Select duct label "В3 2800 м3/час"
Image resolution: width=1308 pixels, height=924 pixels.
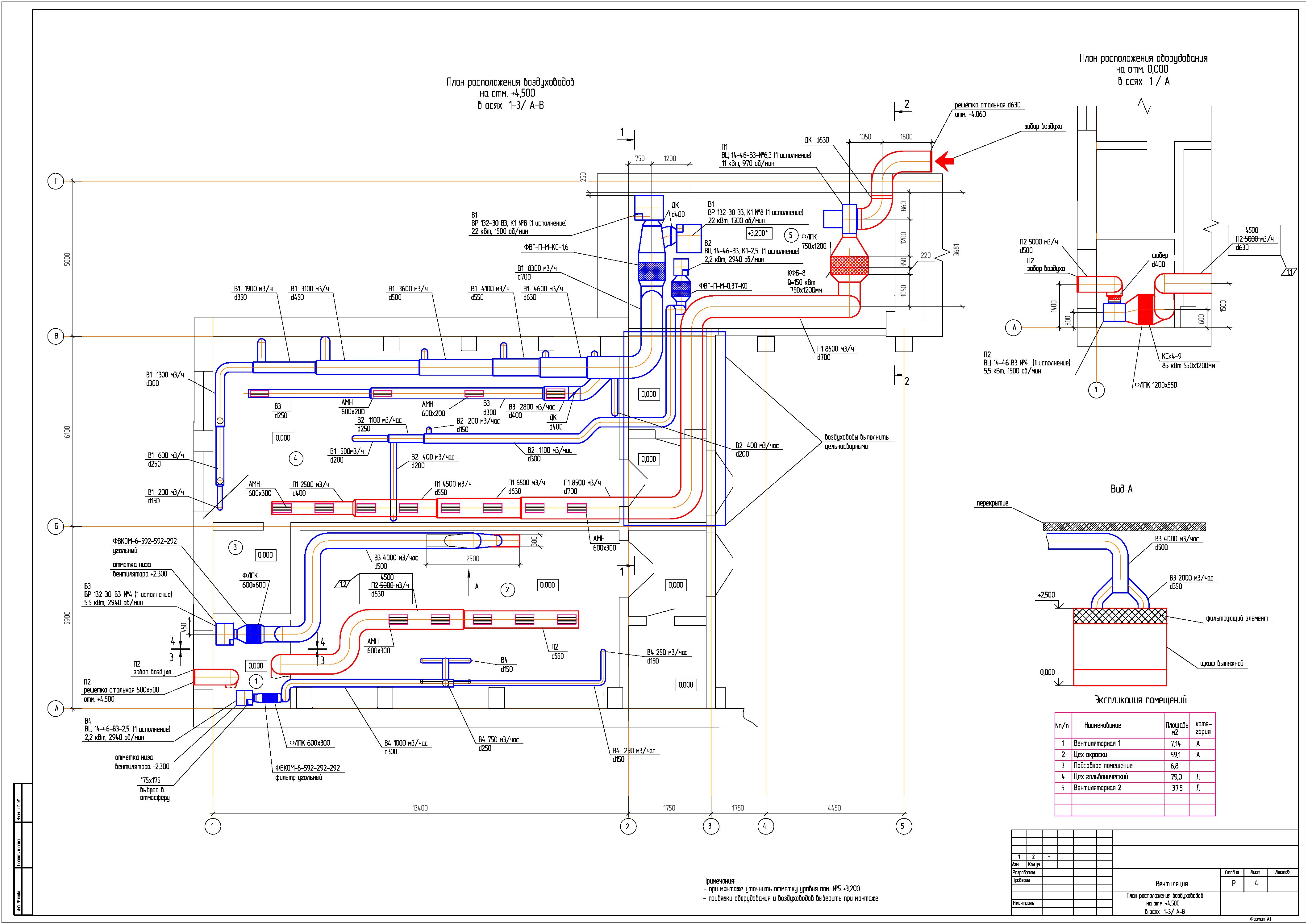pyautogui.click(x=531, y=407)
